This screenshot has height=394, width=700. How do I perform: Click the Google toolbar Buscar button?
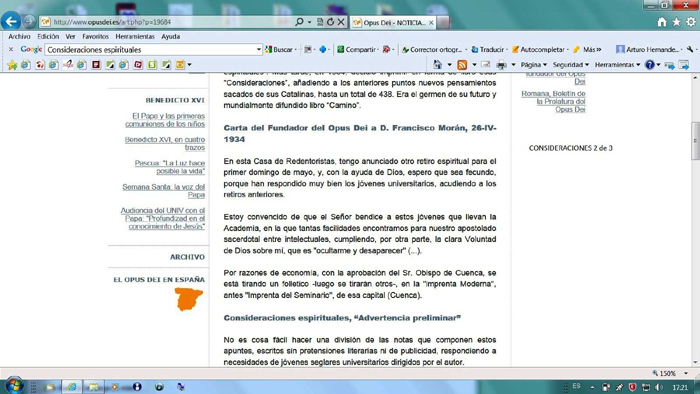click(x=279, y=50)
